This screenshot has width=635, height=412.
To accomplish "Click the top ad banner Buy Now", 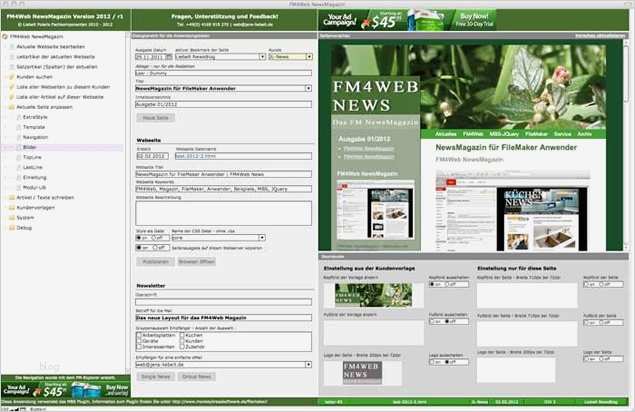I will pyautogui.click(x=474, y=19).
